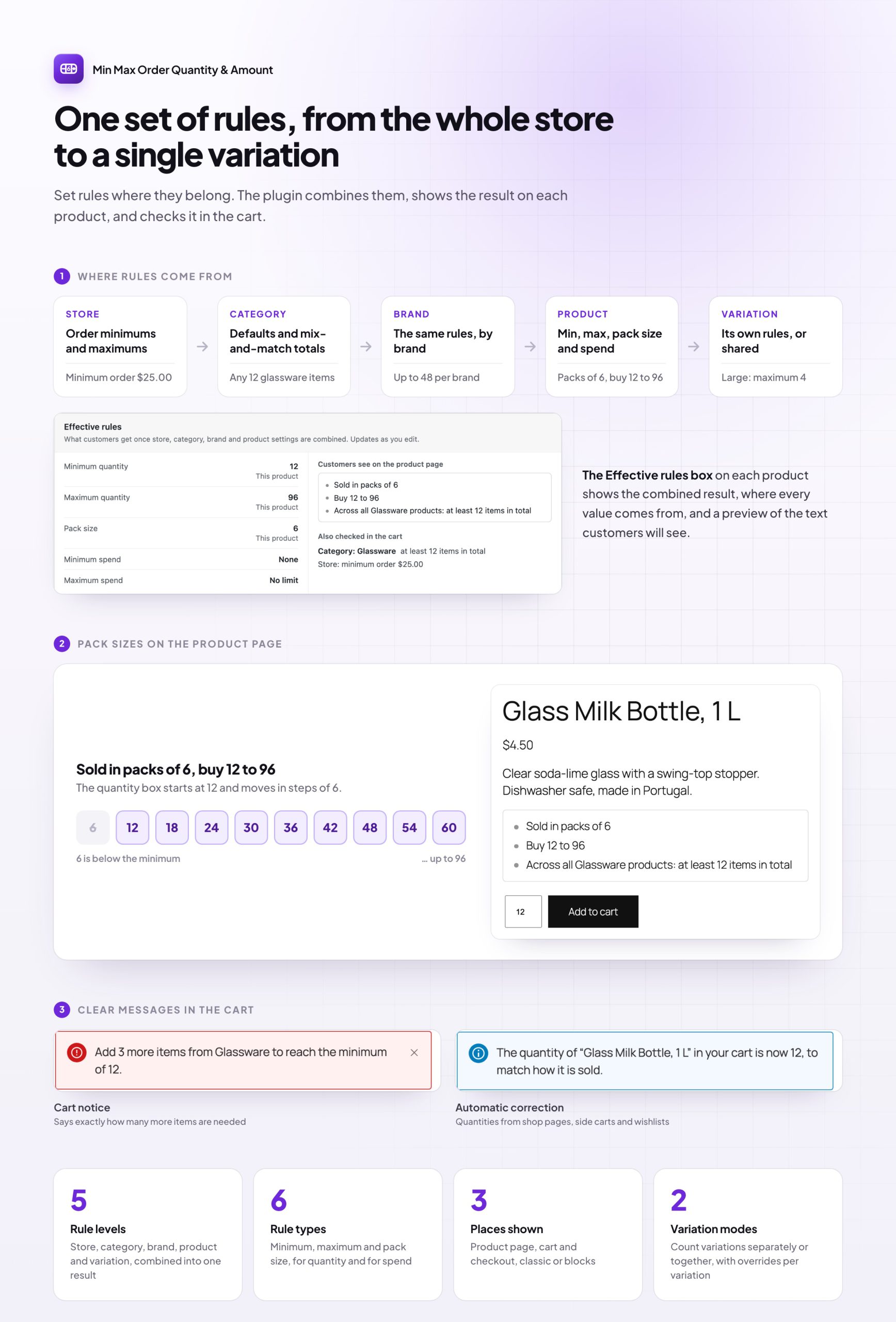
Task: Click the Effective rules panel heading
Action: pyautogui.click(x=93, y=427)
